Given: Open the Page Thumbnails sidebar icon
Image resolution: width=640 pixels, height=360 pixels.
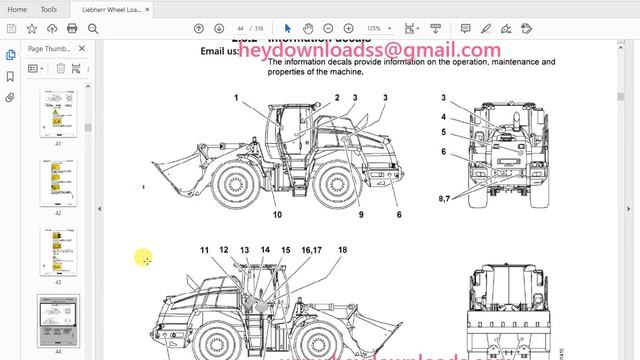Looking at the screenshot, I should click(11, 55).
